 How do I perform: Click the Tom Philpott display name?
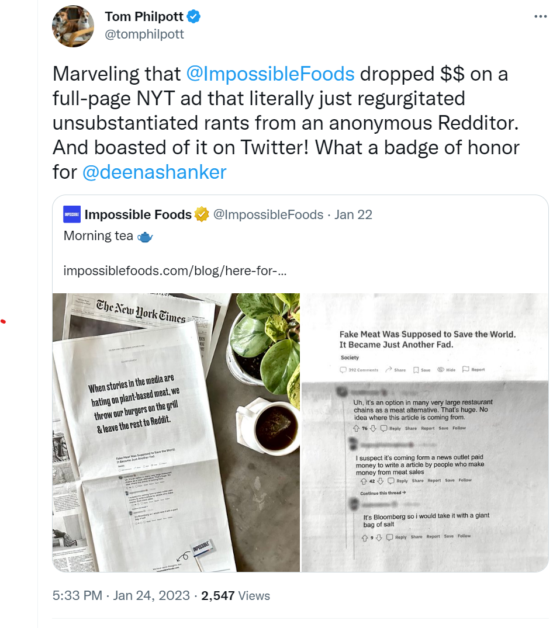(144, 17)
